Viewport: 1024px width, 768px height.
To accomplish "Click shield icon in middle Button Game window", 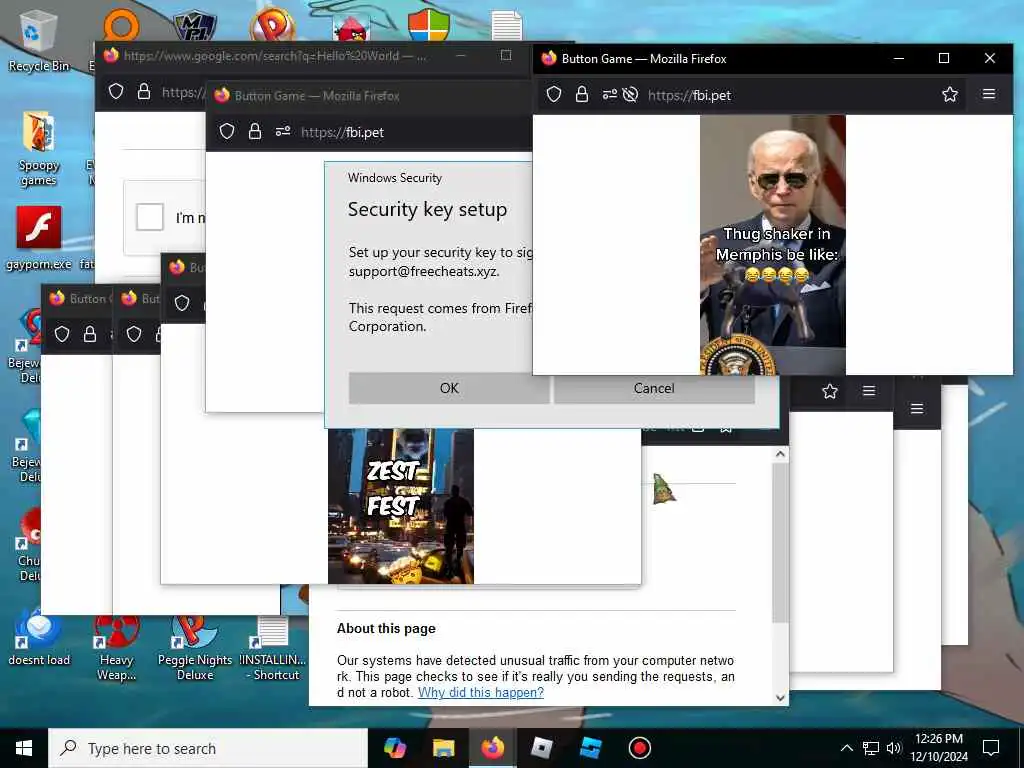I will tap(227, 131).
